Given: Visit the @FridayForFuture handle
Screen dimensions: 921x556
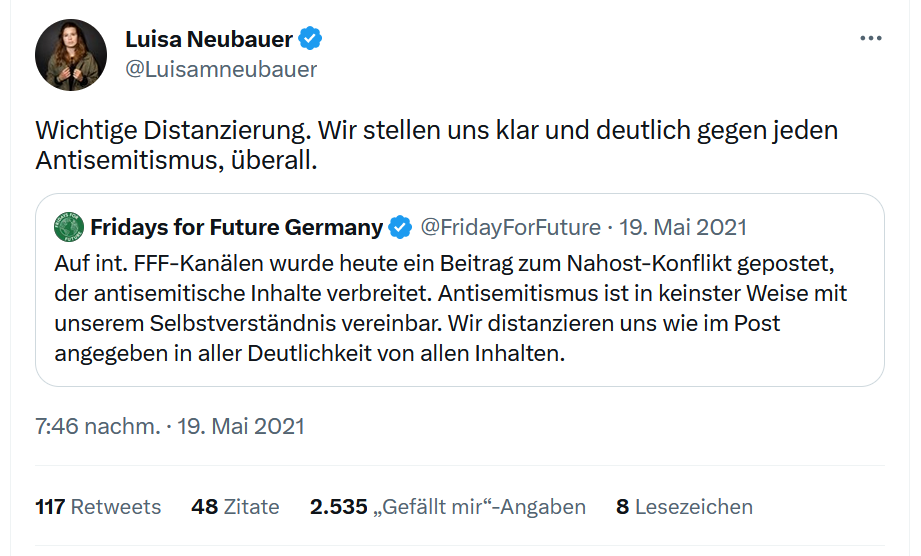Looking at the screenshot, I should tap(510, 227).
